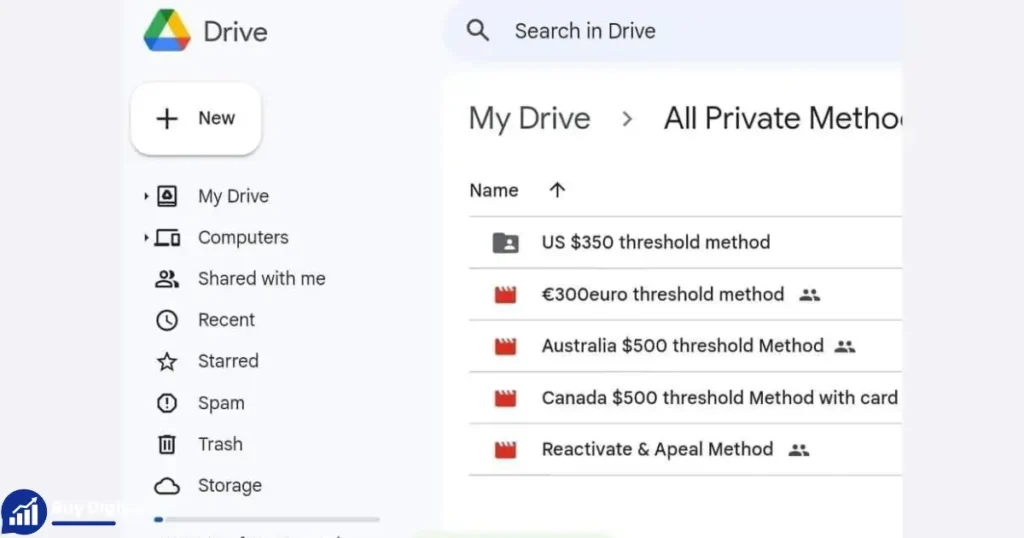Open the Trash section
This screenshot has width=1024, height=538.
pos(221,444)
